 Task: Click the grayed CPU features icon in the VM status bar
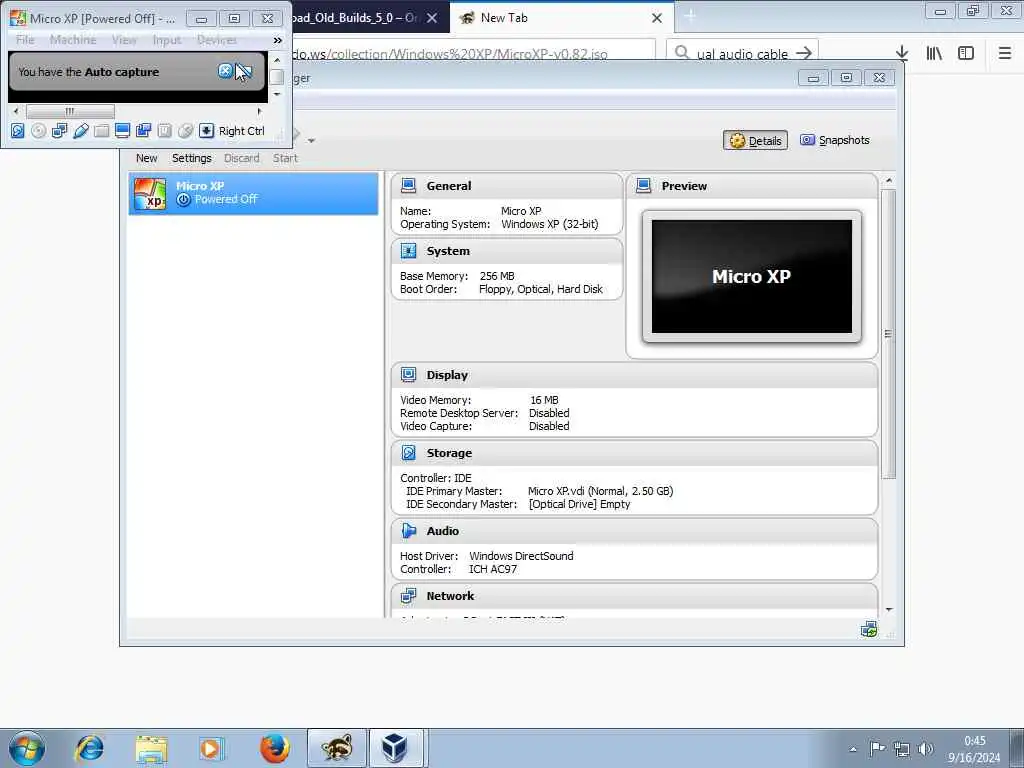[165, 131]
